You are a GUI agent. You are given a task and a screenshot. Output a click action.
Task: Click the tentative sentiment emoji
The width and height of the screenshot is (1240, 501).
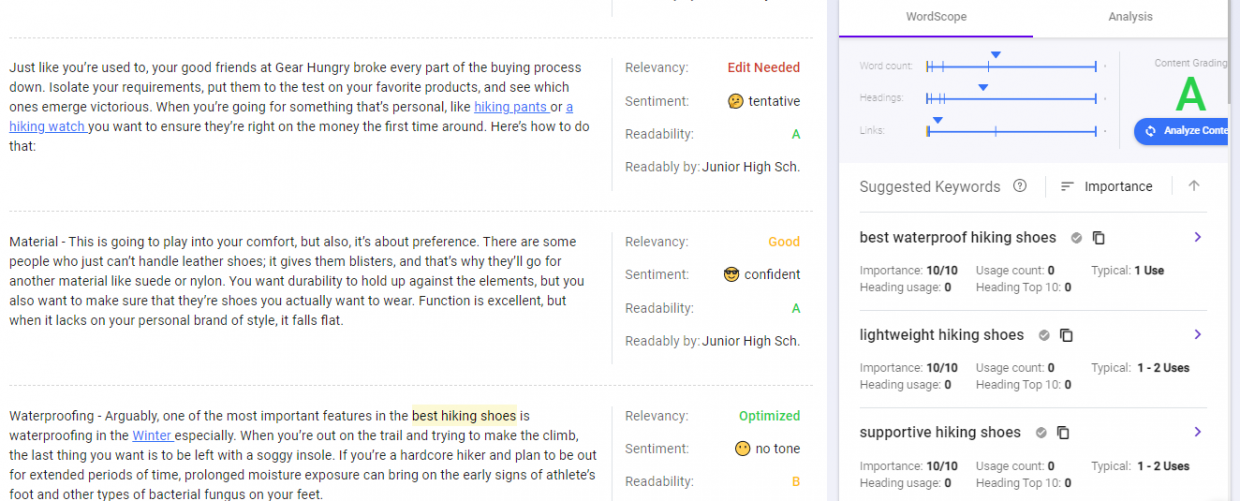point(735,101)
